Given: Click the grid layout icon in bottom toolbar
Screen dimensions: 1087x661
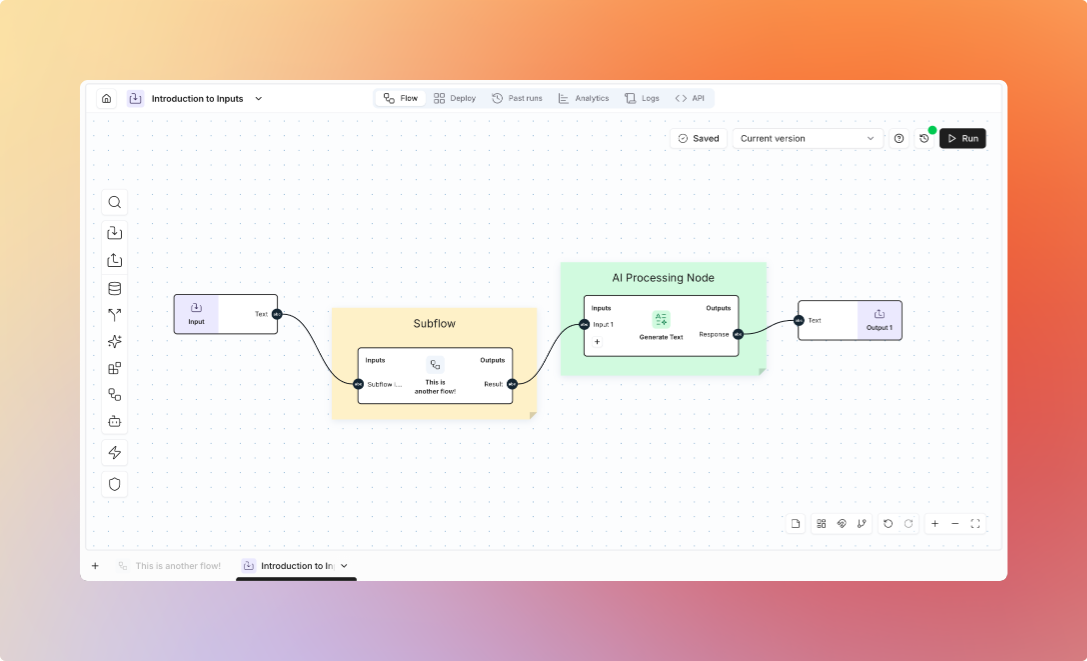Looking at the screenshot, I should click(821, 524).
